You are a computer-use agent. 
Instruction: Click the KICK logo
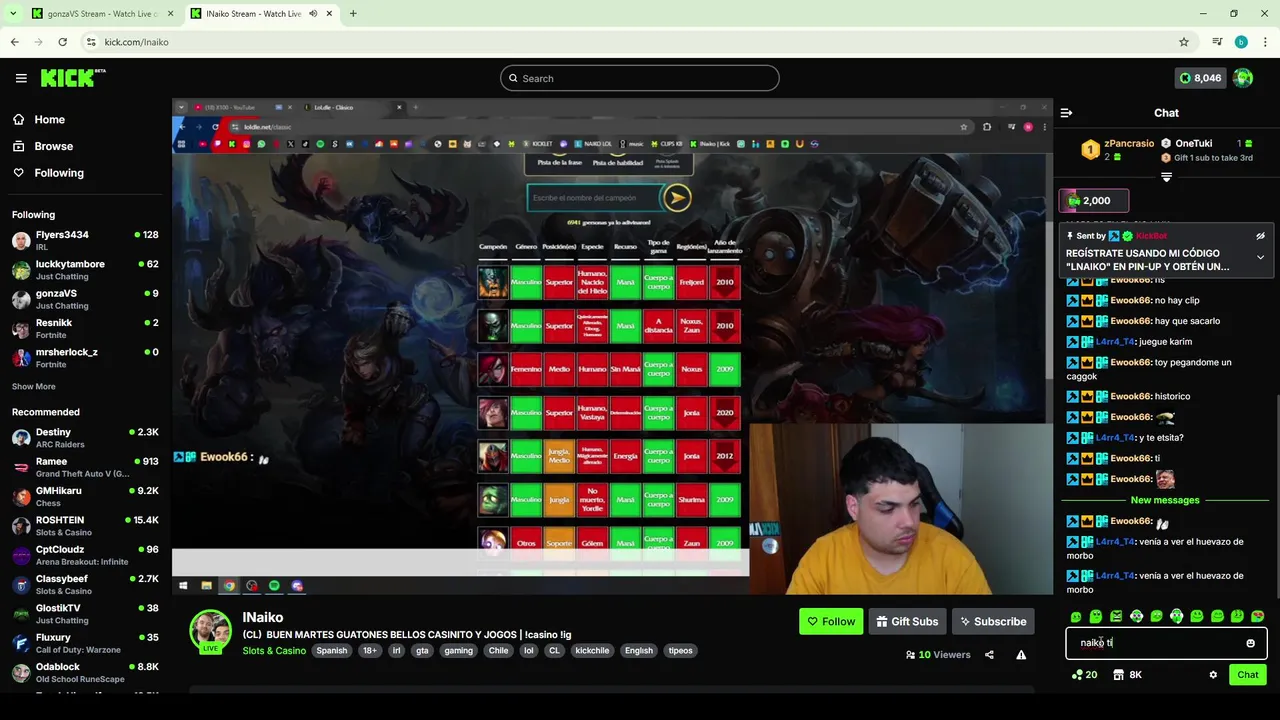click(73, 78)
